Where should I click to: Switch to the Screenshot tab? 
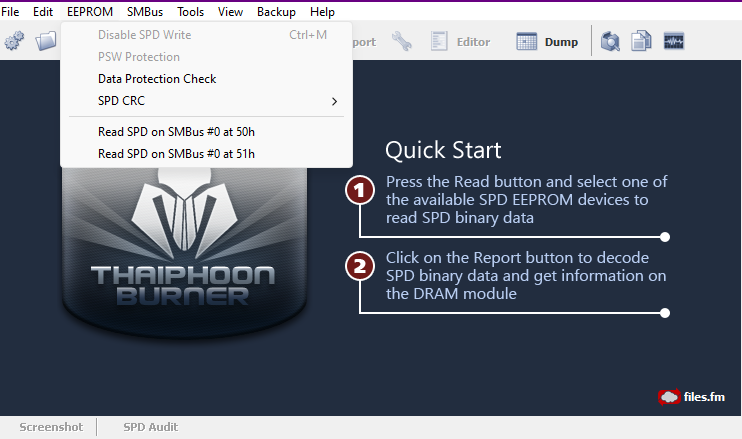(x=51, y=427)
